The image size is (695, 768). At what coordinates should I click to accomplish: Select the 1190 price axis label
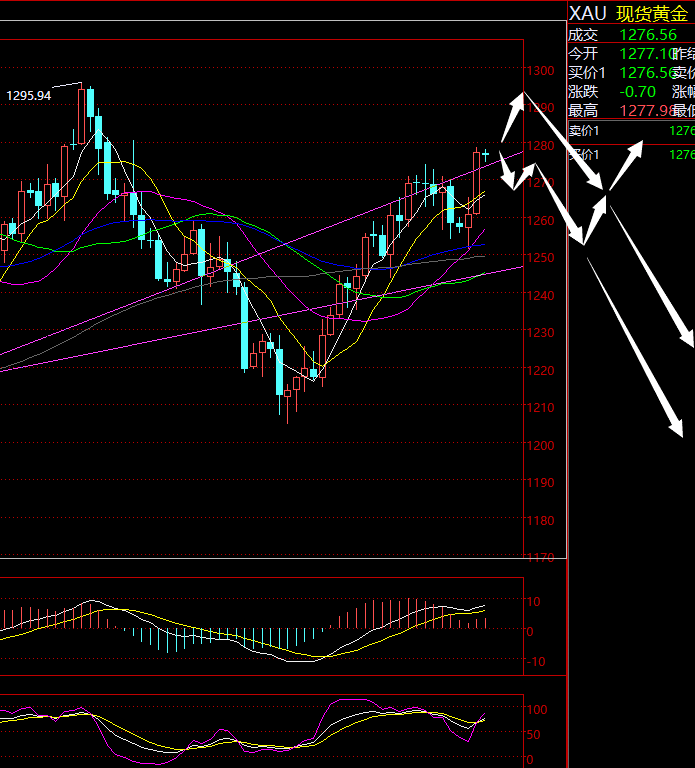541,482
